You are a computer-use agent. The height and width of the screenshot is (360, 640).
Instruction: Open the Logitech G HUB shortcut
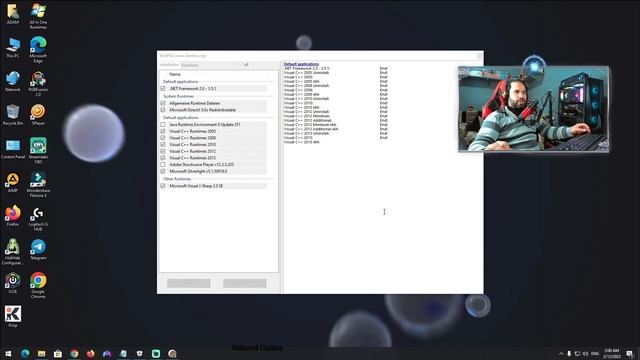pos(38,218)
